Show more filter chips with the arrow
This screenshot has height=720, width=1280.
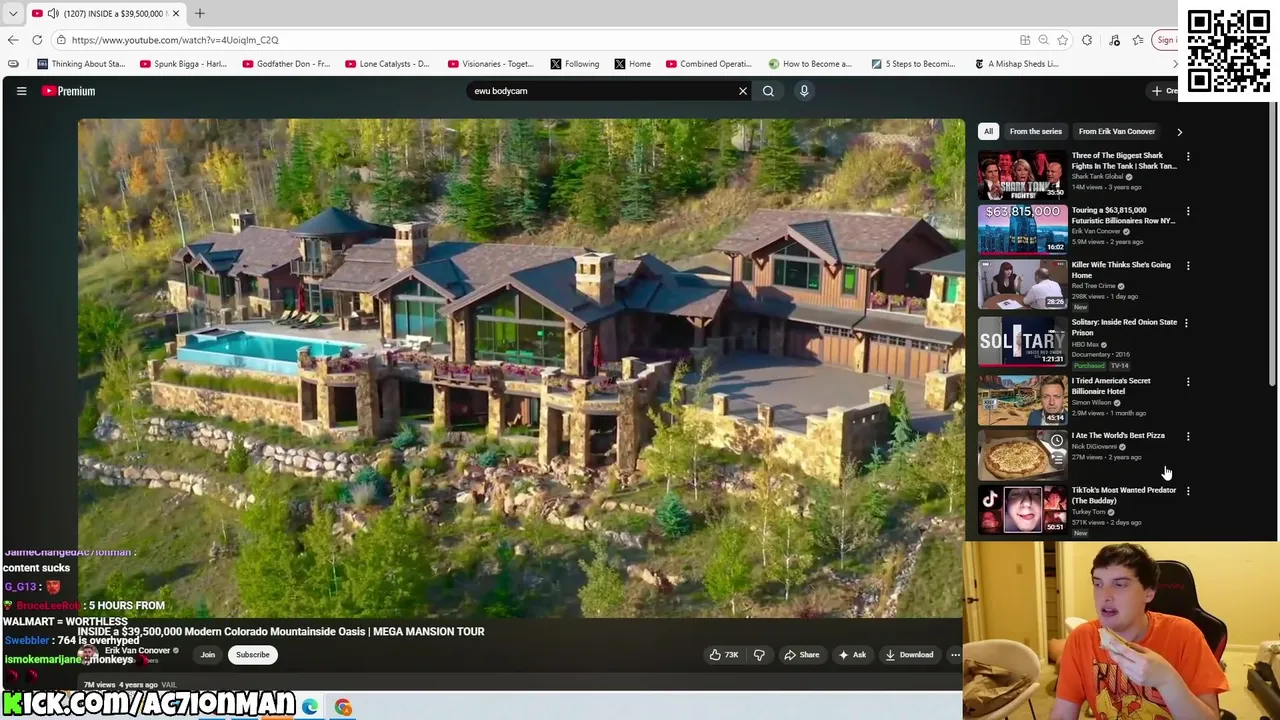click(x=1179, y=131)
